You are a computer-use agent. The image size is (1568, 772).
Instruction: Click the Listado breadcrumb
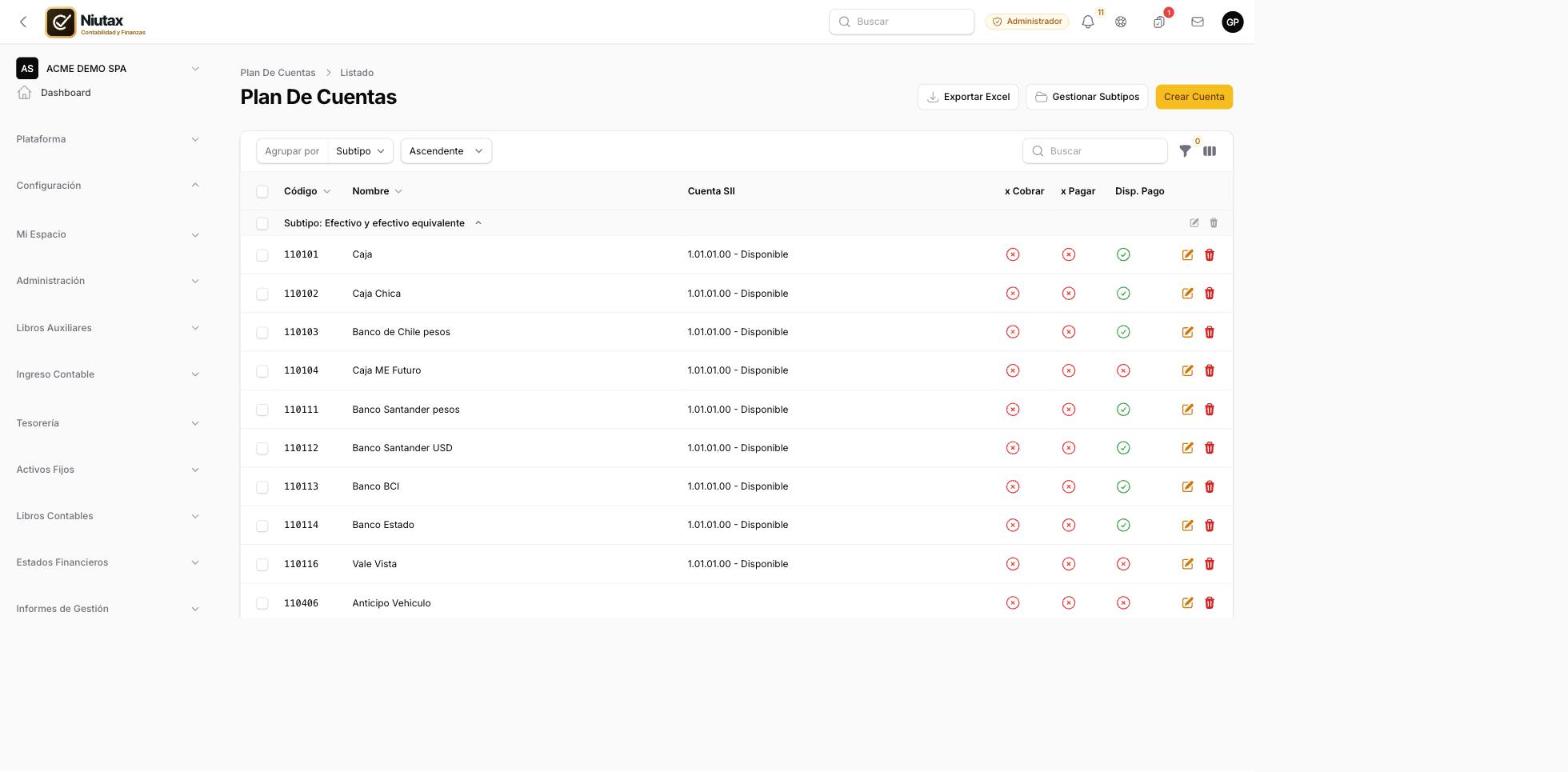pos(357,73)
